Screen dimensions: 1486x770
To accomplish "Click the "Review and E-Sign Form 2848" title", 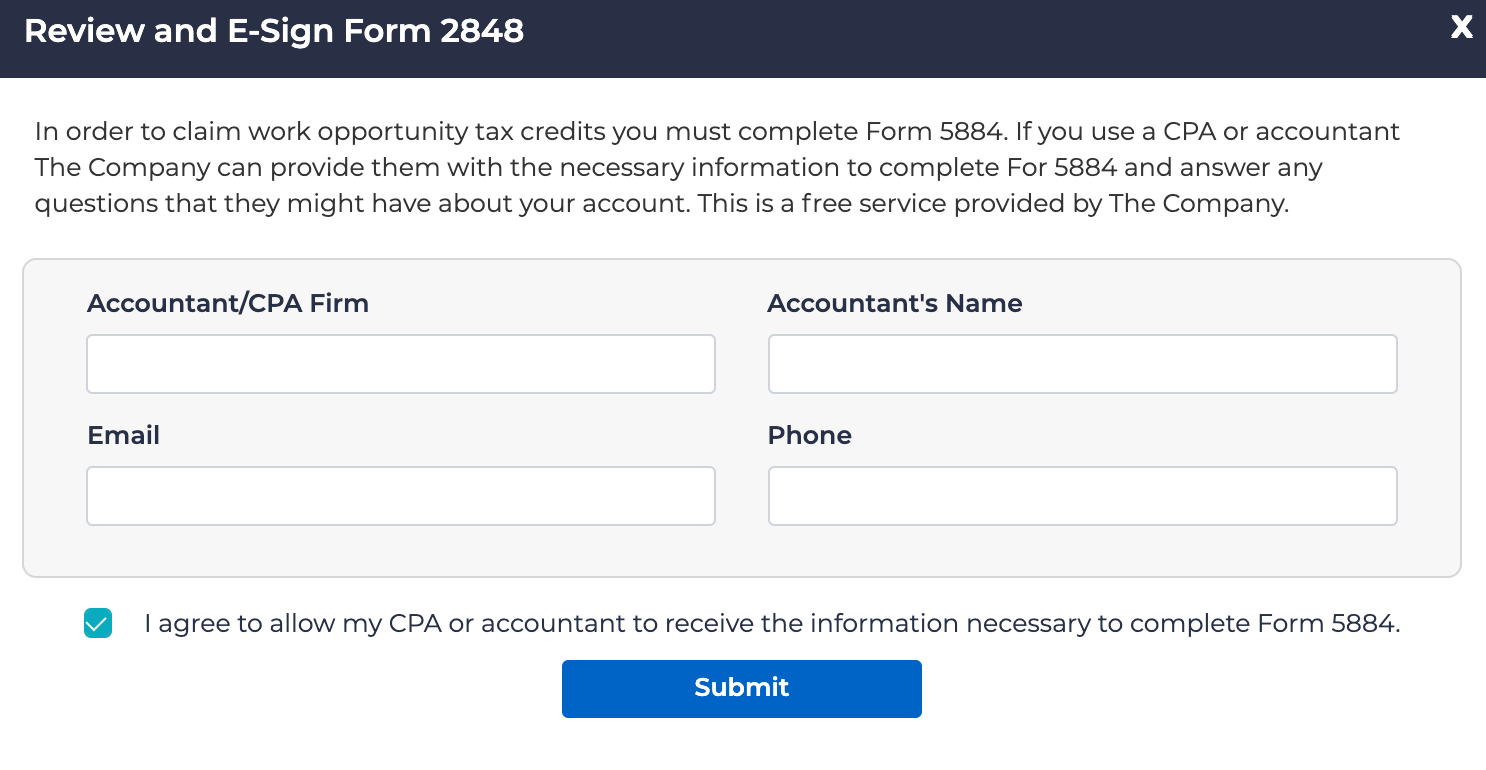I will [x=273, y=32].
